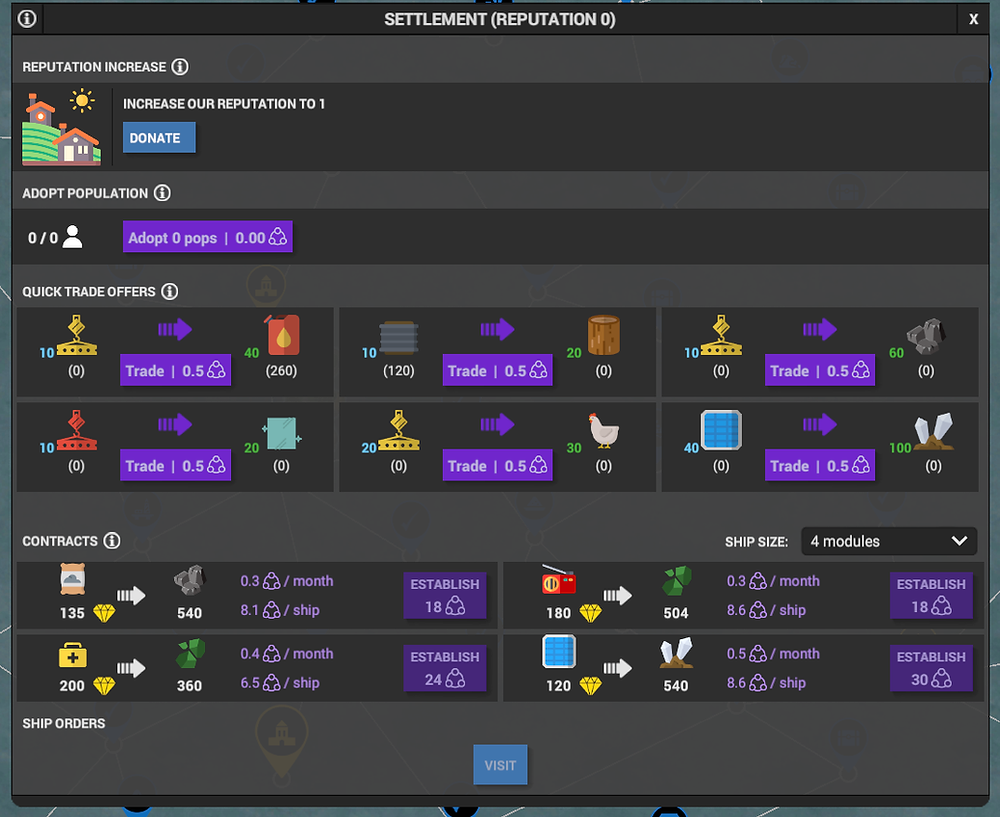Click the green ore icon for 360
Screen dimensions: 1000x817
190,654
